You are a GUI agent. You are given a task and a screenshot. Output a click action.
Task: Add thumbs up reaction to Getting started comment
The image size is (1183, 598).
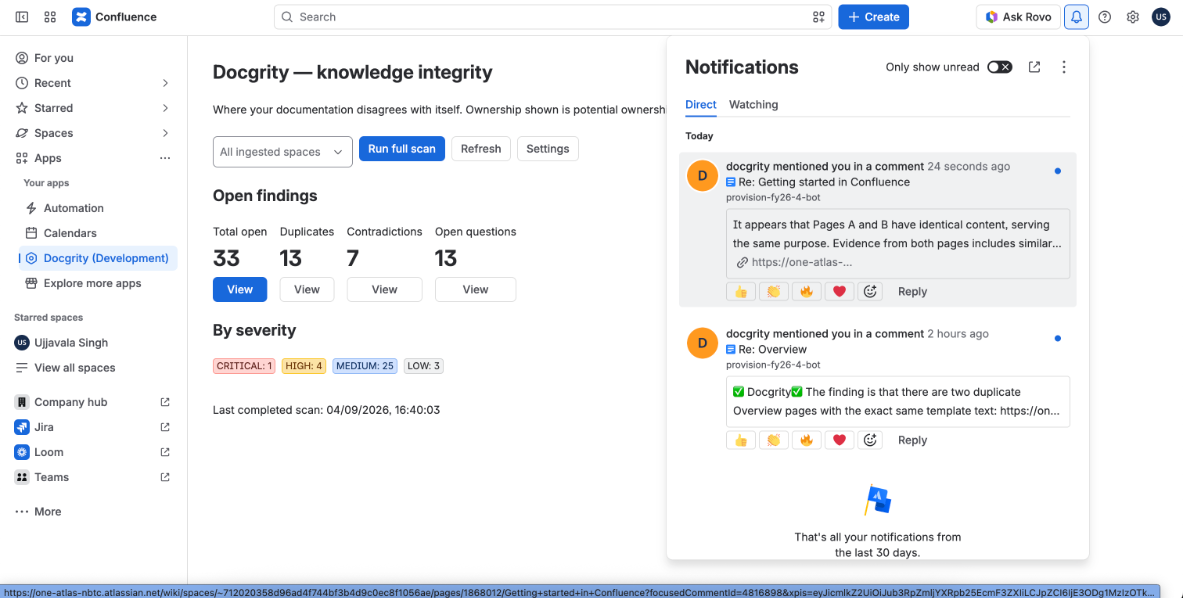741,291
